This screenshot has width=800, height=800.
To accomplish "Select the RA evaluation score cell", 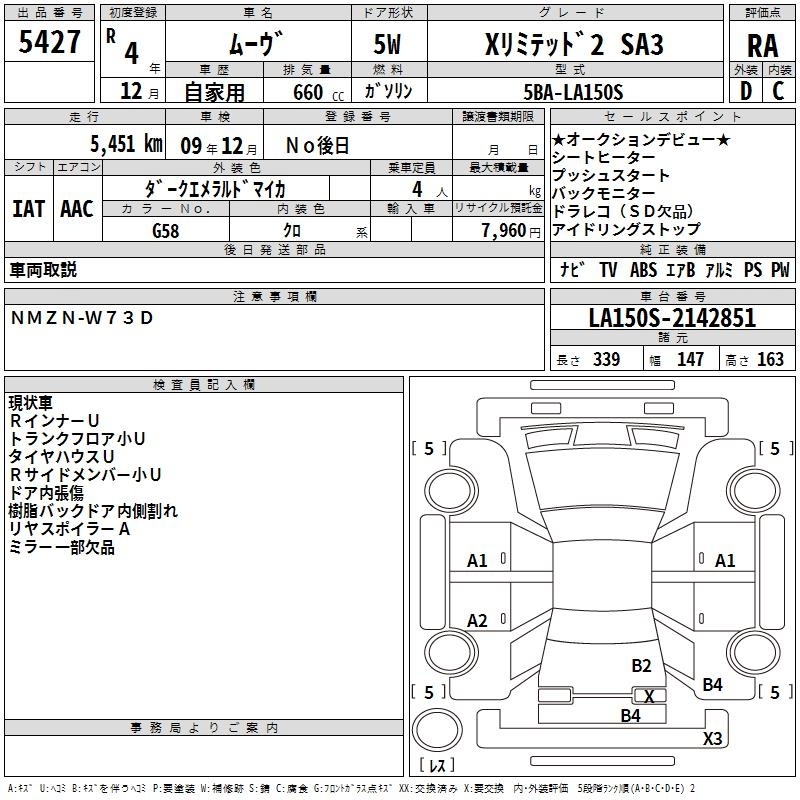I will tap(762, 46).
